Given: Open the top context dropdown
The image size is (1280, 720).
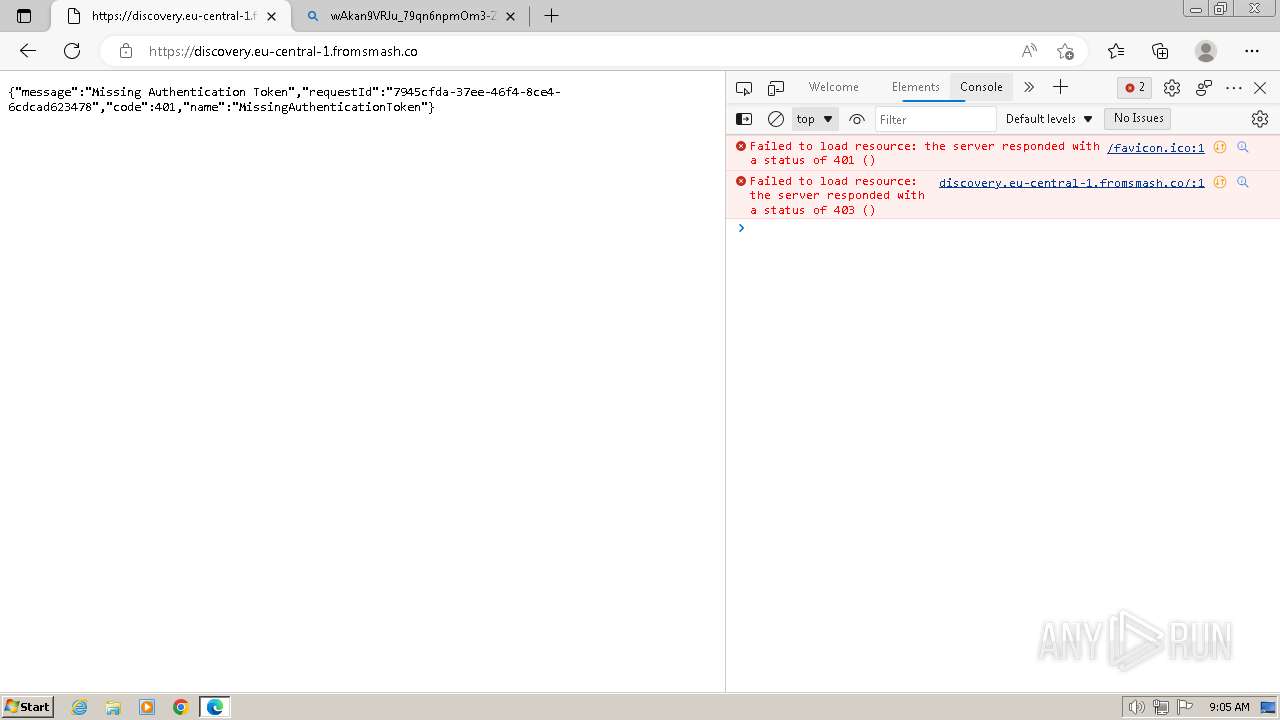Looking at the screenshot, I should (x=815, y=119).
